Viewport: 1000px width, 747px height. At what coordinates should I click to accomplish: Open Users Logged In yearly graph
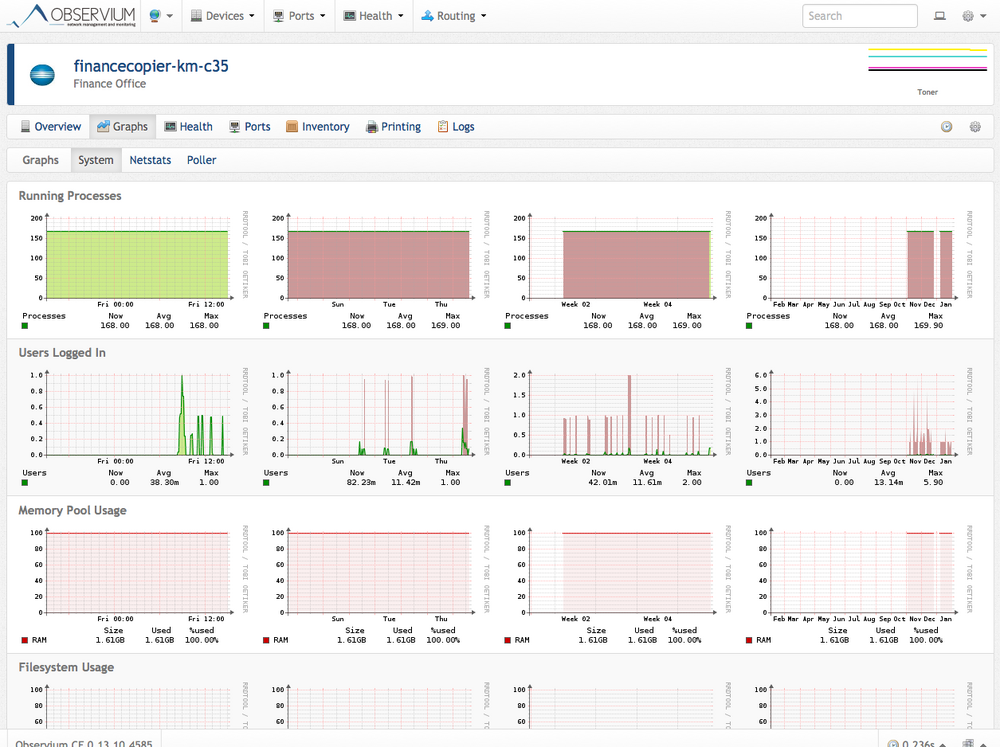click(859, 427)
